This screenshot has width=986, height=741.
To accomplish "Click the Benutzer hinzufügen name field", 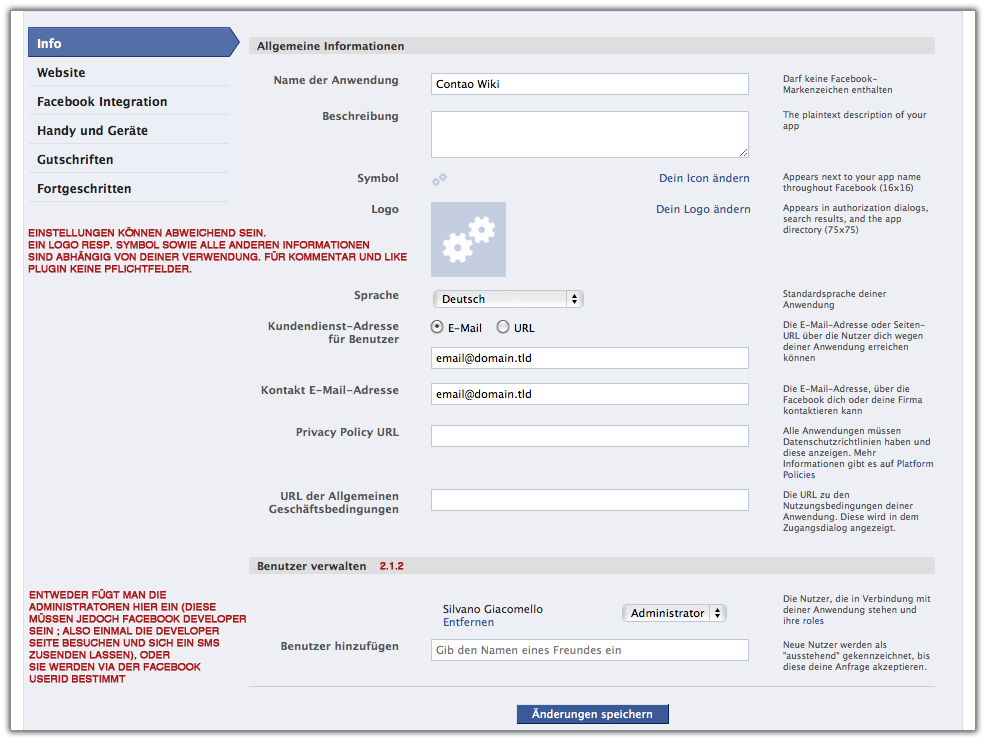I will [x=589, y=650].
